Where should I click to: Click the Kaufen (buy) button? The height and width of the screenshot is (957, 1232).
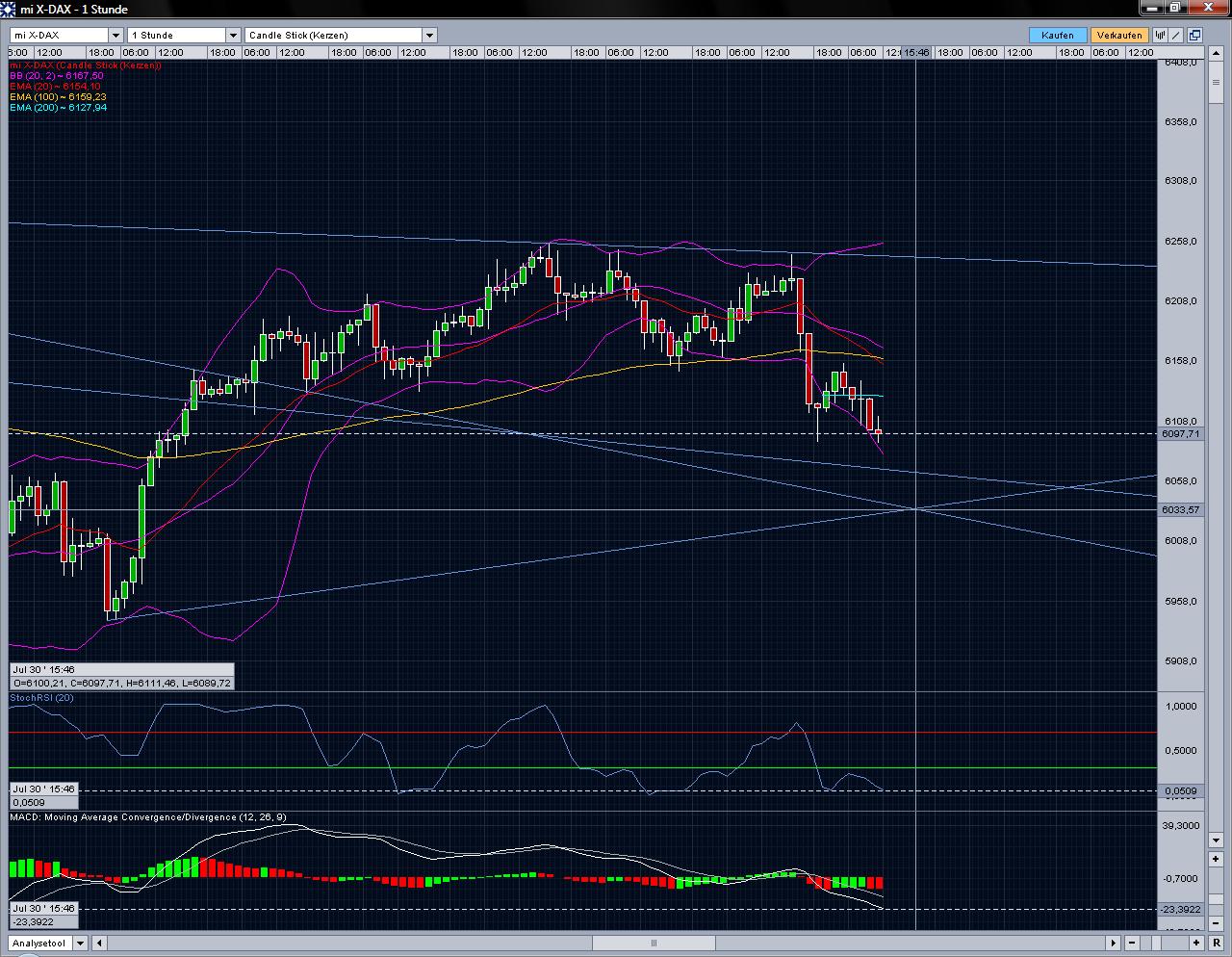coord(1058,35)
